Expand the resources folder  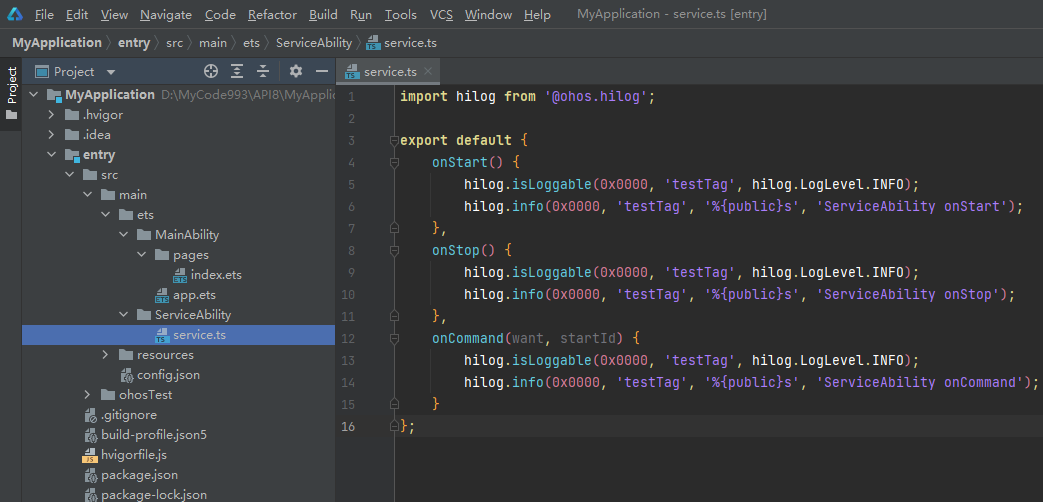(x=106, y=355)
